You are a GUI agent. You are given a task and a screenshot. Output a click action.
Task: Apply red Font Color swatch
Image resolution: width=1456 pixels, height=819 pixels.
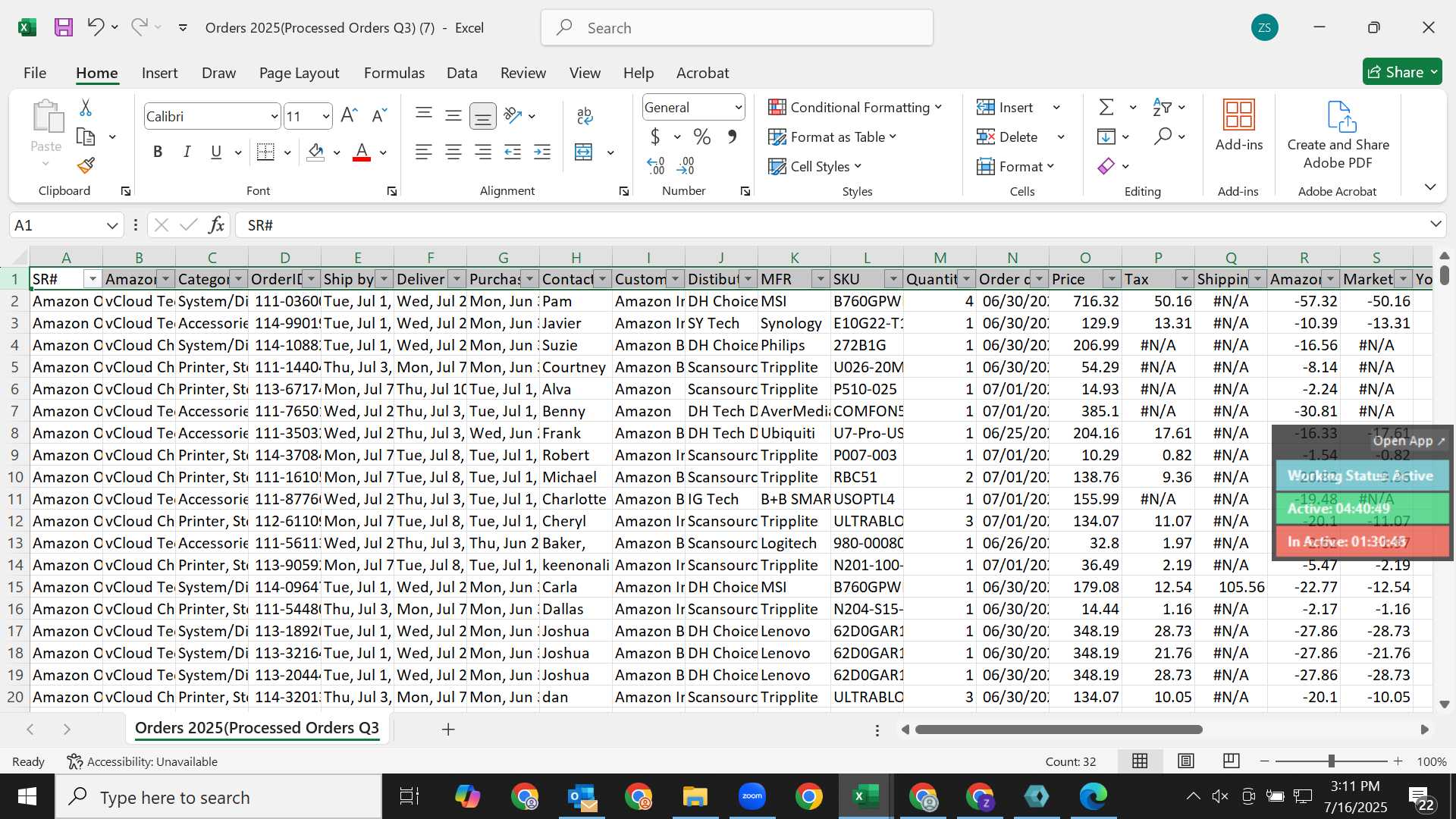(362, 152)
